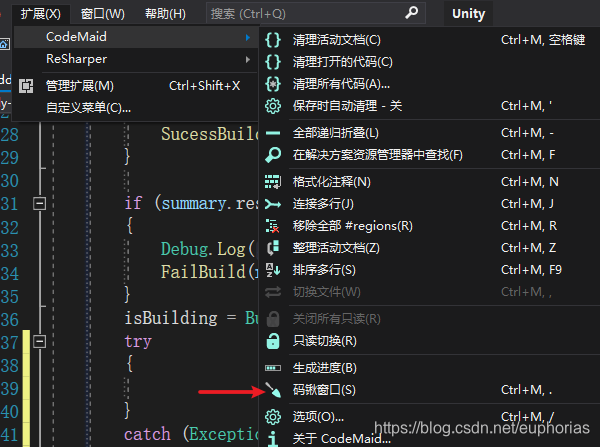Choose 连接多行(J) command

click(x=429, y=204)
